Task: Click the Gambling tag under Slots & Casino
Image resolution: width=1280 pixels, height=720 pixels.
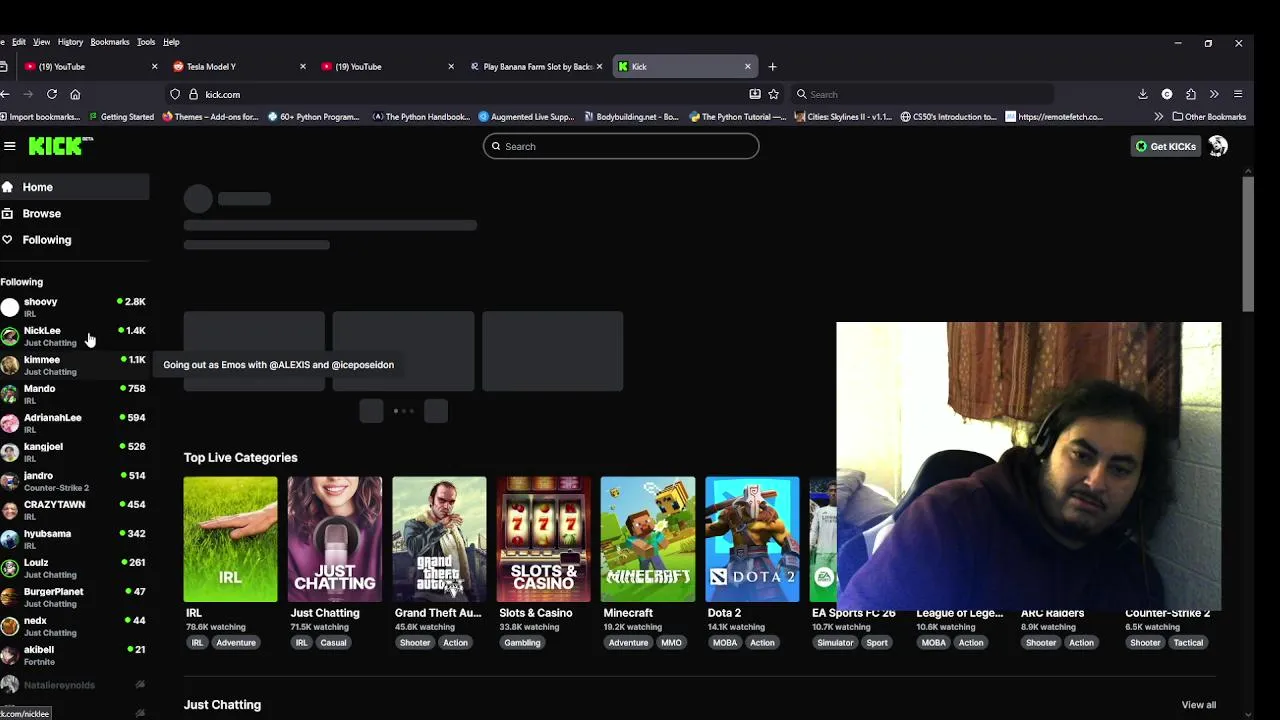Action: point(522,643)
